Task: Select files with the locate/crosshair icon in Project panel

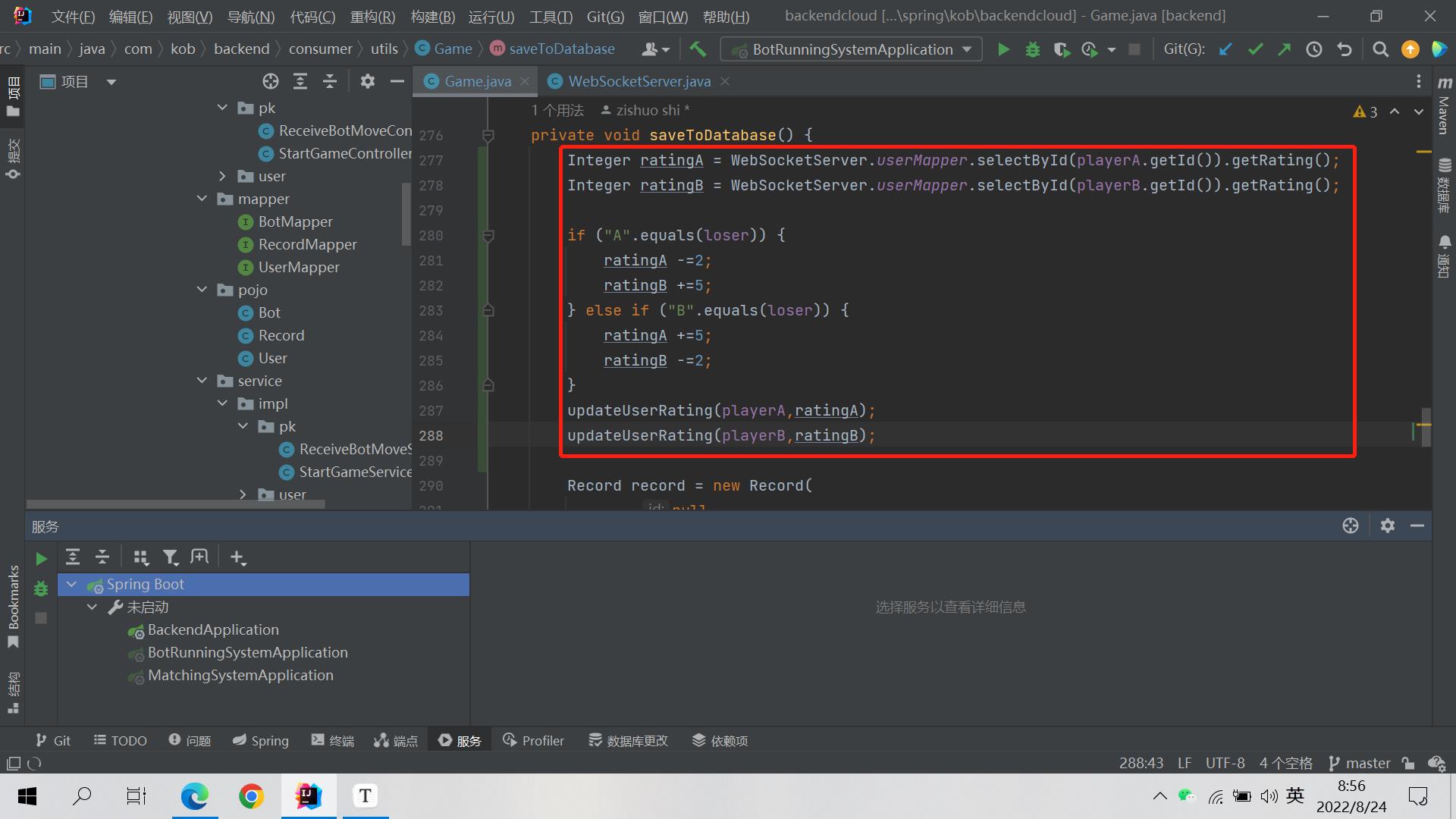Action: [x=271, y=81]
